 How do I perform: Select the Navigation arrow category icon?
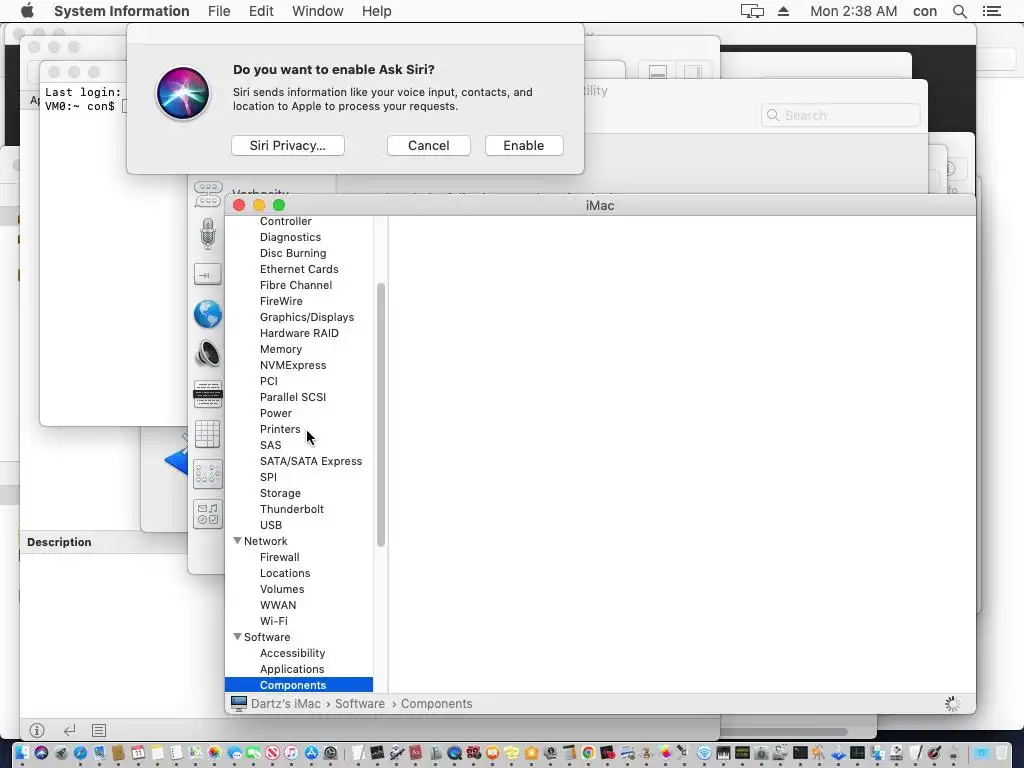[208, 274]
